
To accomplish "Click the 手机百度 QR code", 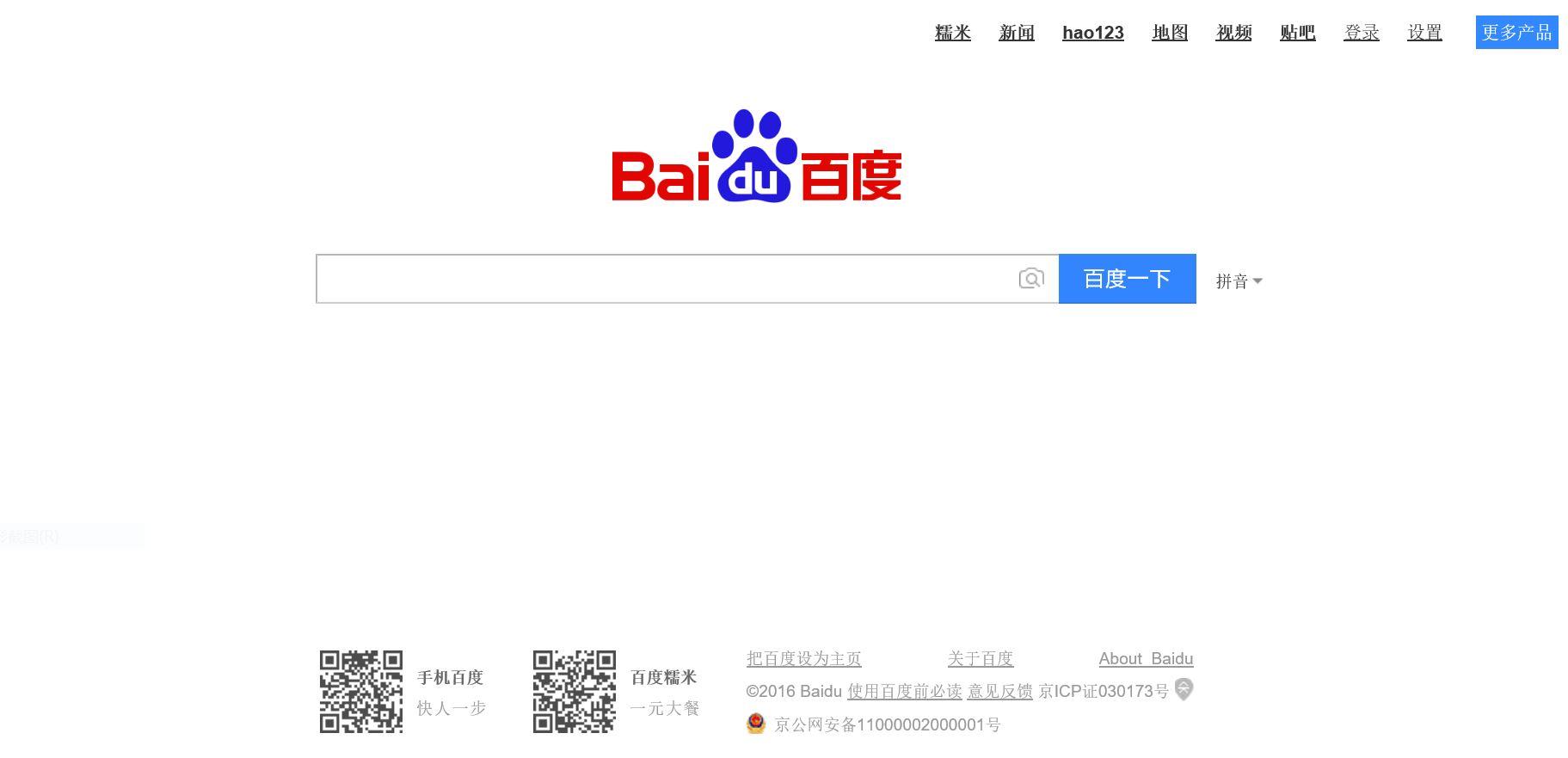I will (361, 692).
